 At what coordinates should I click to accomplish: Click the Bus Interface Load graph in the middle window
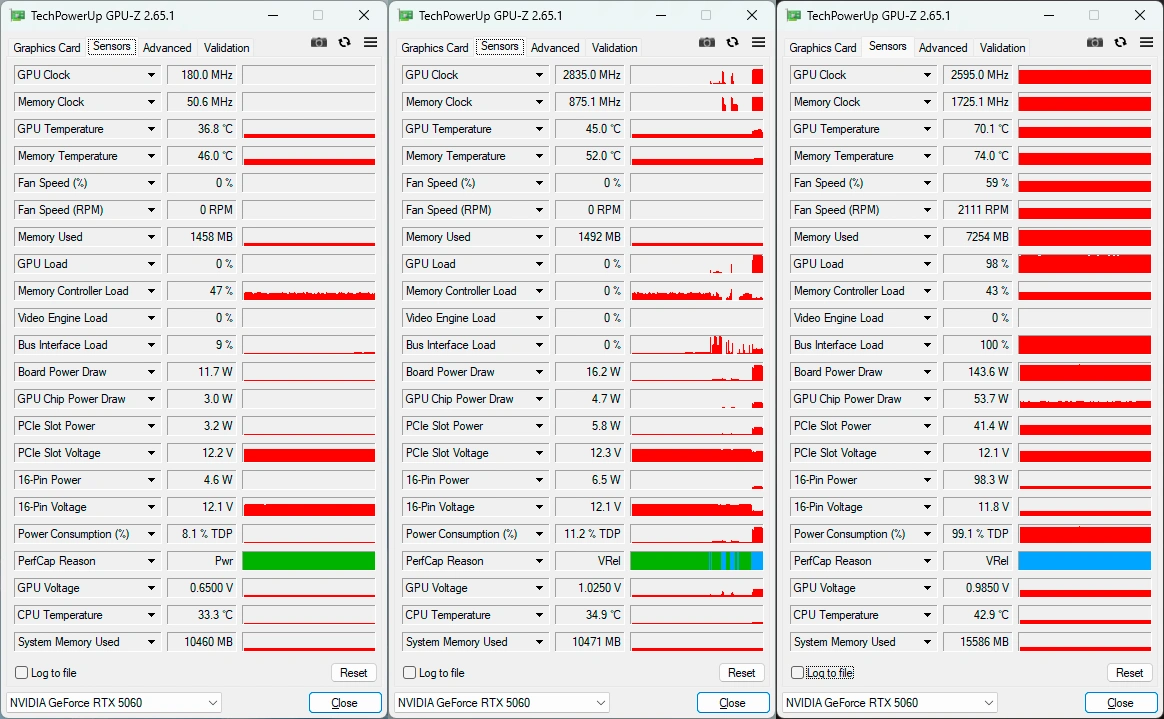point(696,345)
